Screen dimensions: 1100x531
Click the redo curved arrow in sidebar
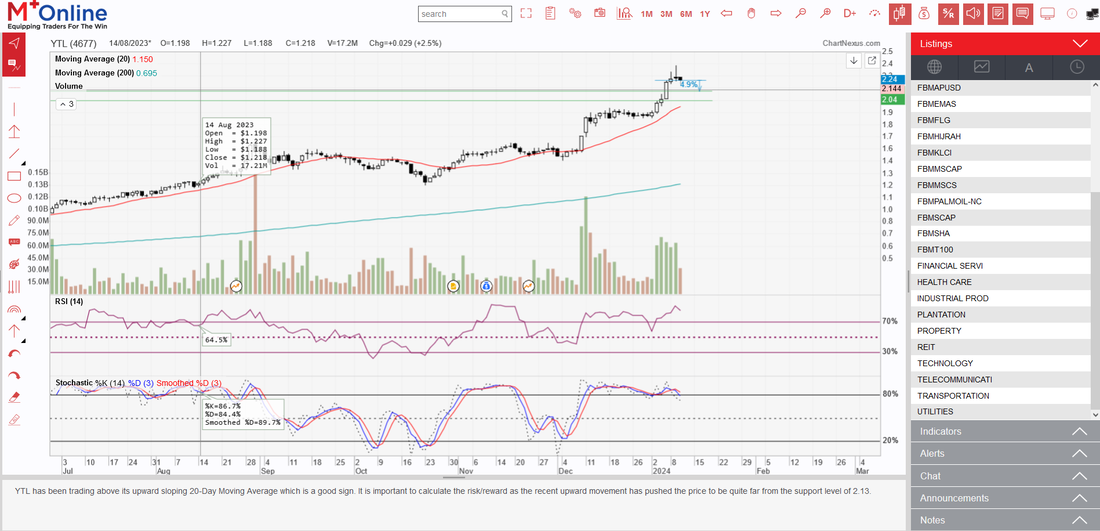13,375
